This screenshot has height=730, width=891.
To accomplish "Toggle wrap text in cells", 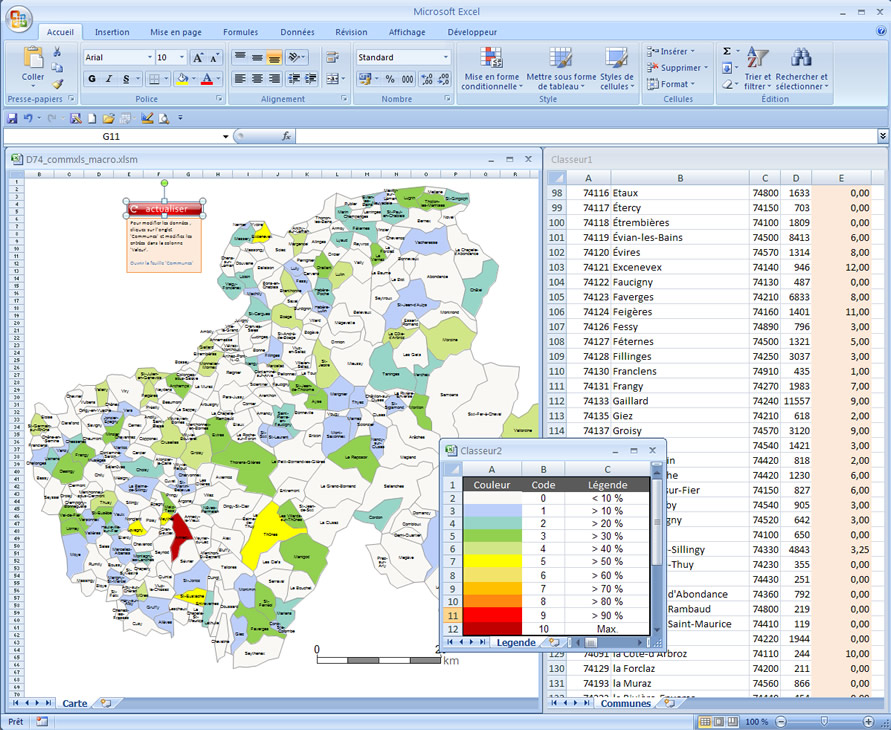I will (332, 57).
